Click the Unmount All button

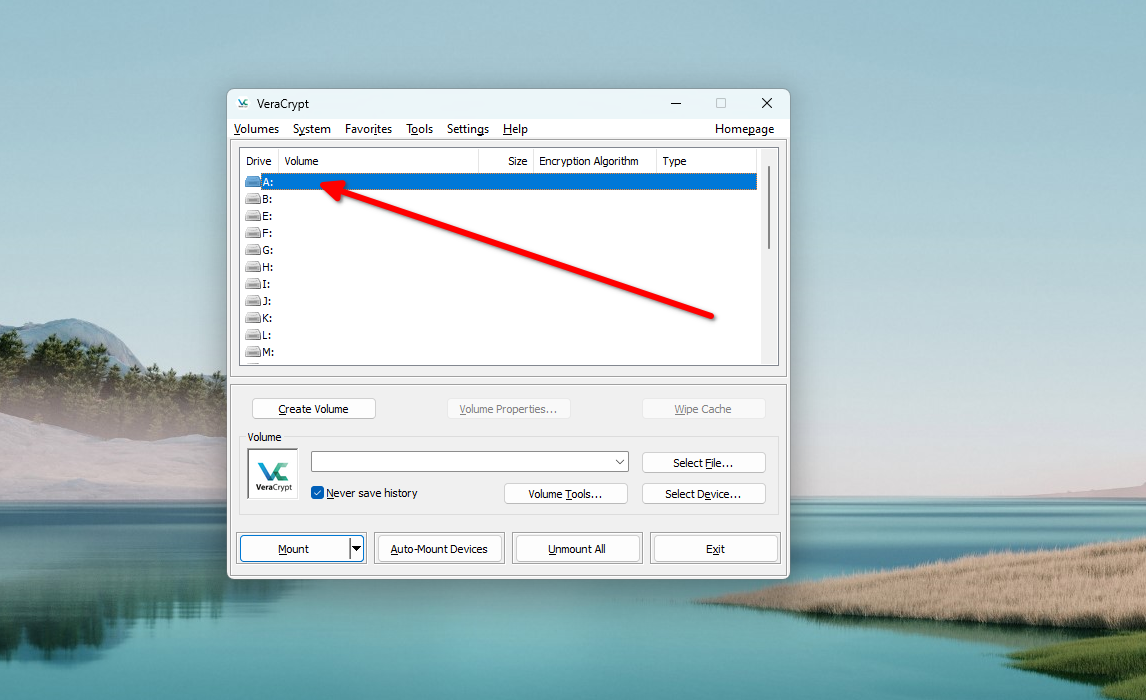577,548
